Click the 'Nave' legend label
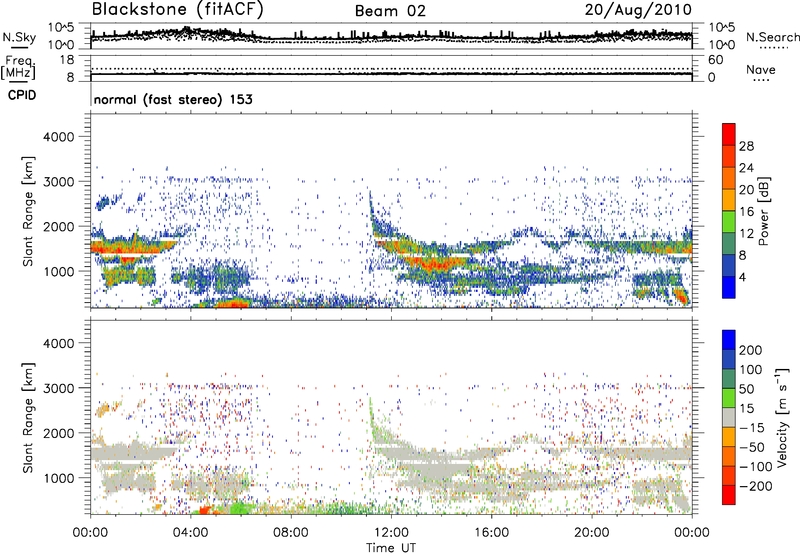The width and height of the screenshot is (800, 554). pos(760,69)
